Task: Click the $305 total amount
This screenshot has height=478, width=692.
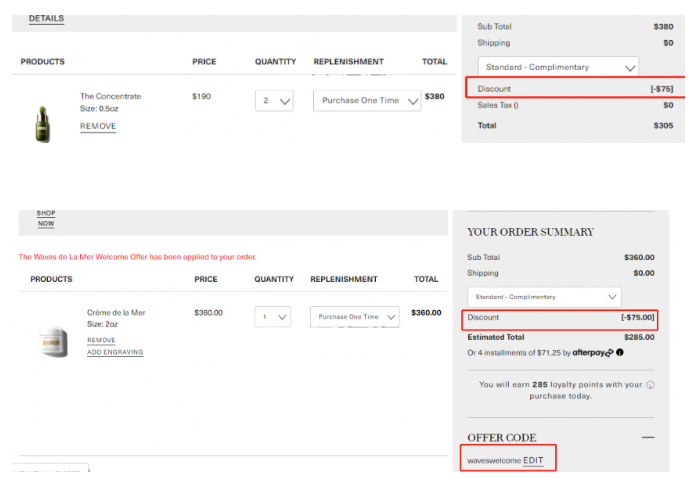Action: pos(663,126)
